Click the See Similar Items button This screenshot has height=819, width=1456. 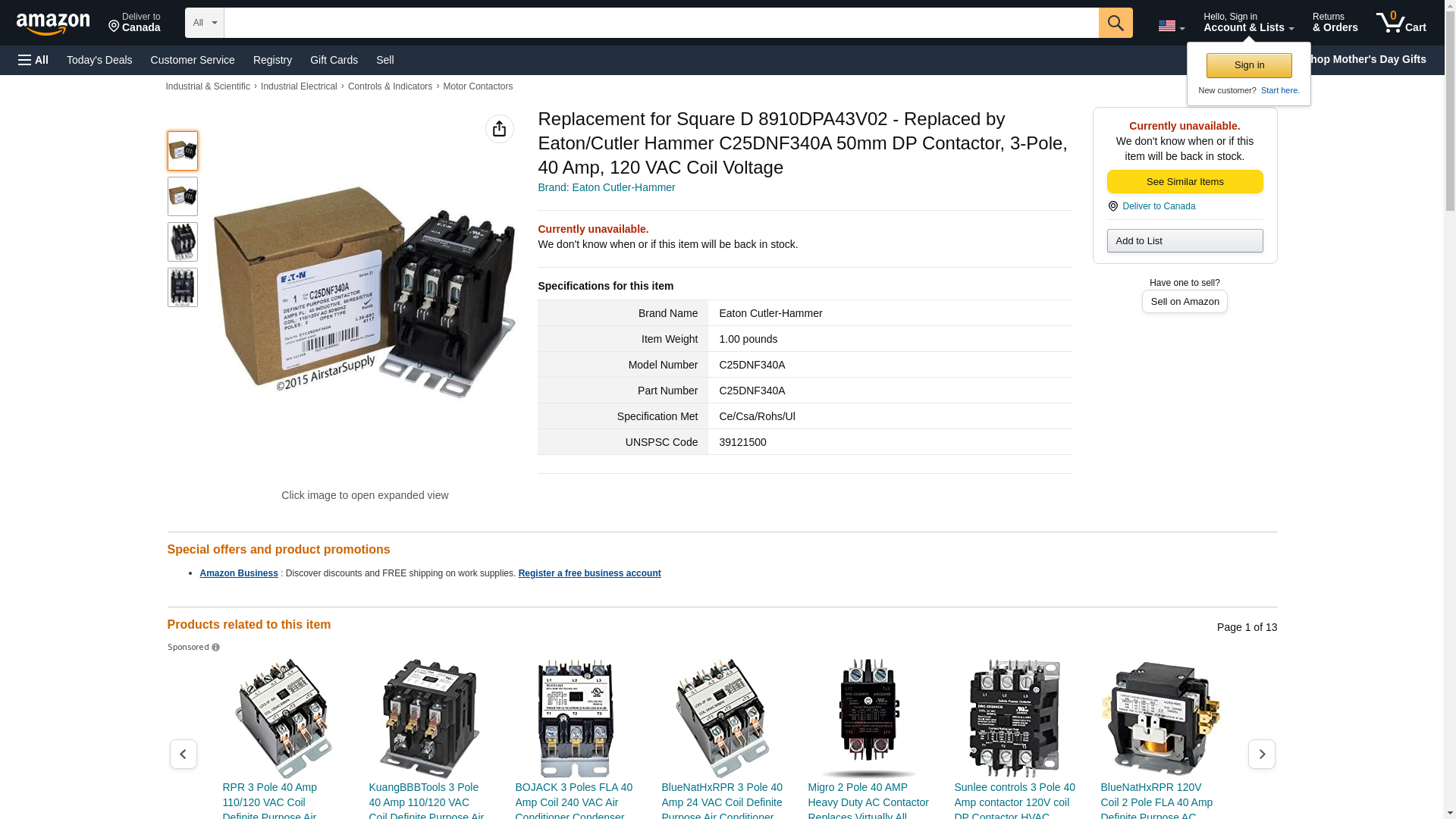tap(1185, 181)
